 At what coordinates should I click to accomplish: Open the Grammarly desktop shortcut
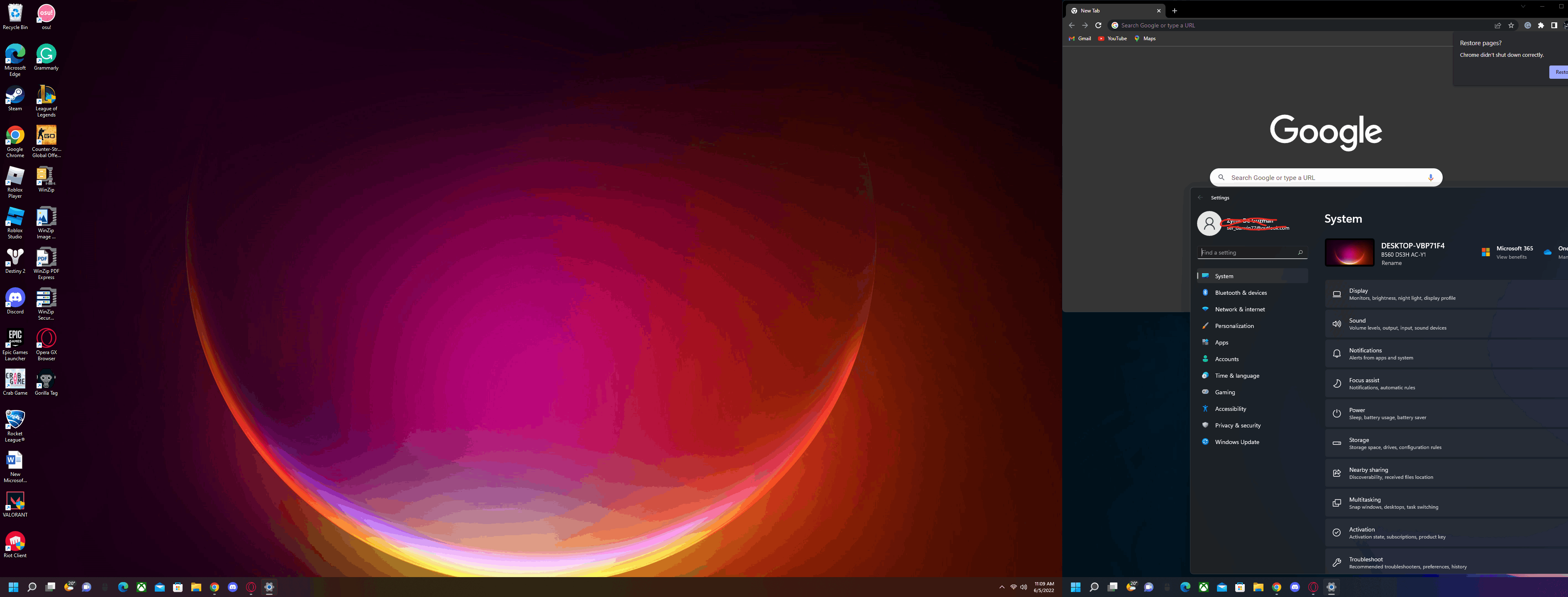[46, 57]
